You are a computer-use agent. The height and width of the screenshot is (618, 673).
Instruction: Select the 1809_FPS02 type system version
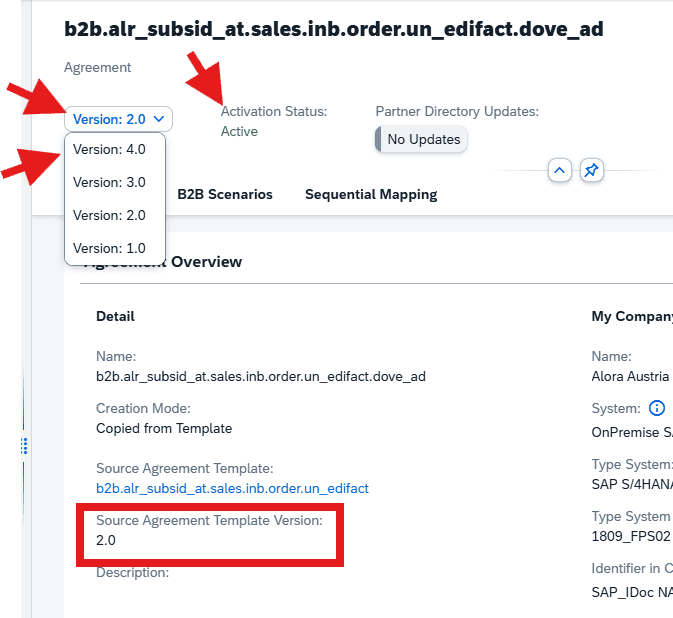pyautogui.click(x=631, y=536)
